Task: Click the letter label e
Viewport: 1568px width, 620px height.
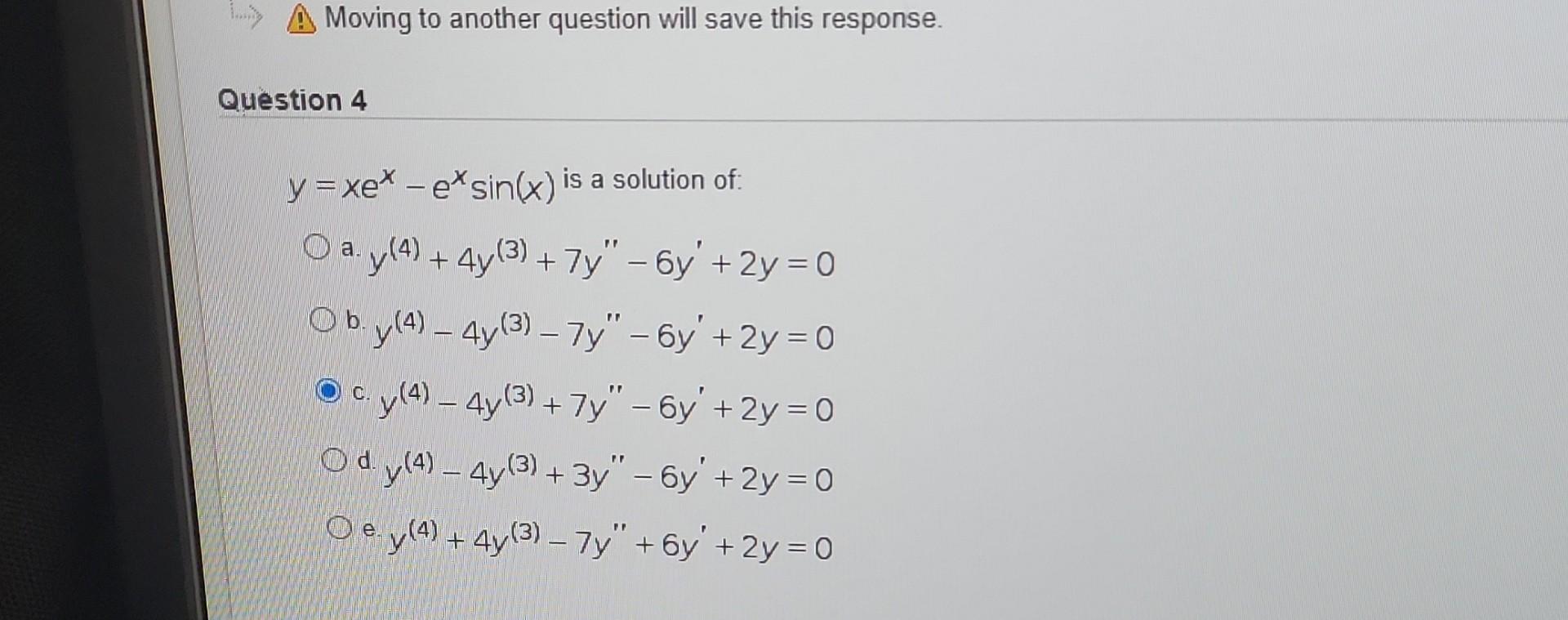Action: tap(368, 528)
